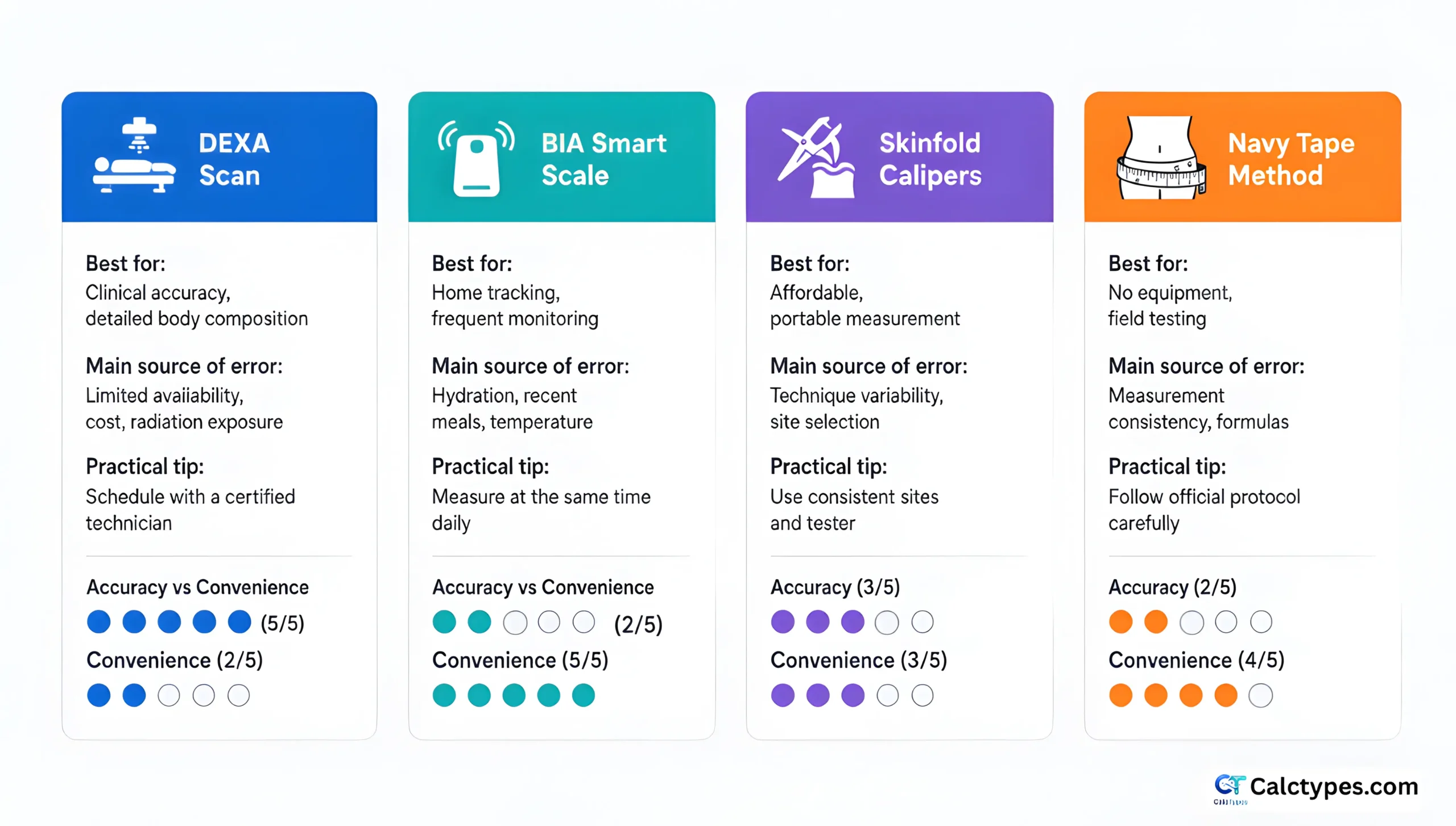Select the last empty Navy convenience dot
Screen dimensions: 1456x826
click(1260, 695)
